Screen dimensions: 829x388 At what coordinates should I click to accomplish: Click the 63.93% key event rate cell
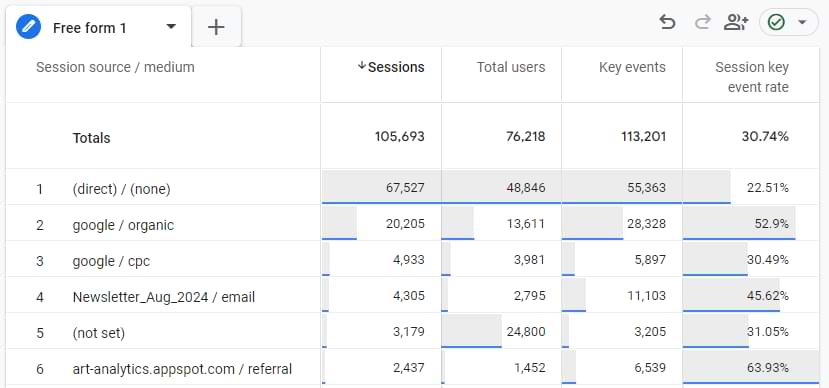tap(751, 367)
